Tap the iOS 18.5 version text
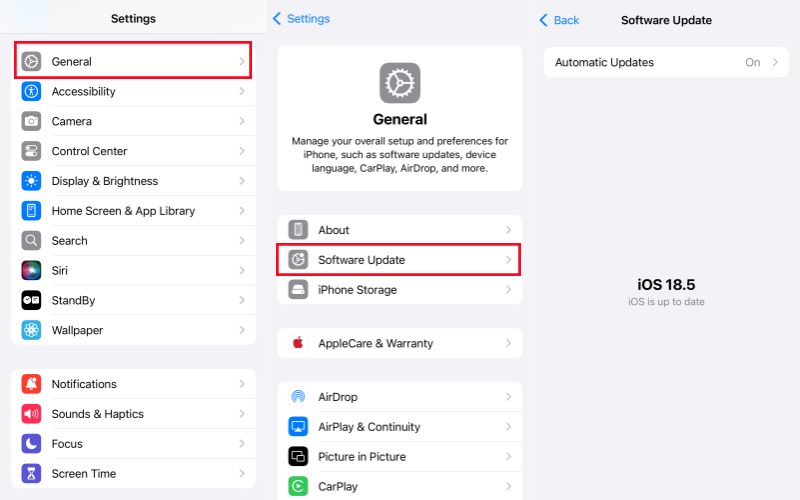This screenshot has height=500, width=800. click(666, 284)
